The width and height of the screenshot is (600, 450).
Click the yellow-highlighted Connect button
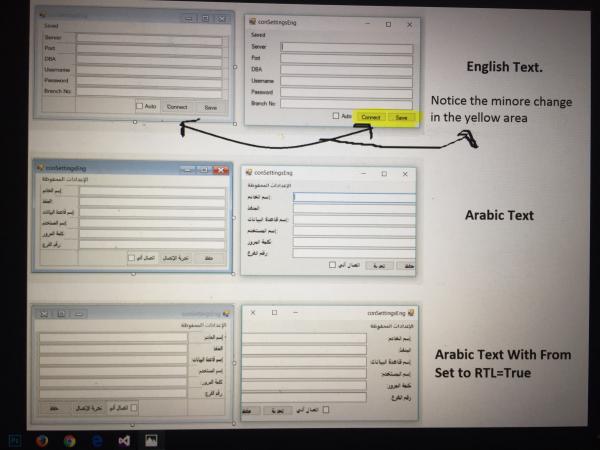pos(370,117)
